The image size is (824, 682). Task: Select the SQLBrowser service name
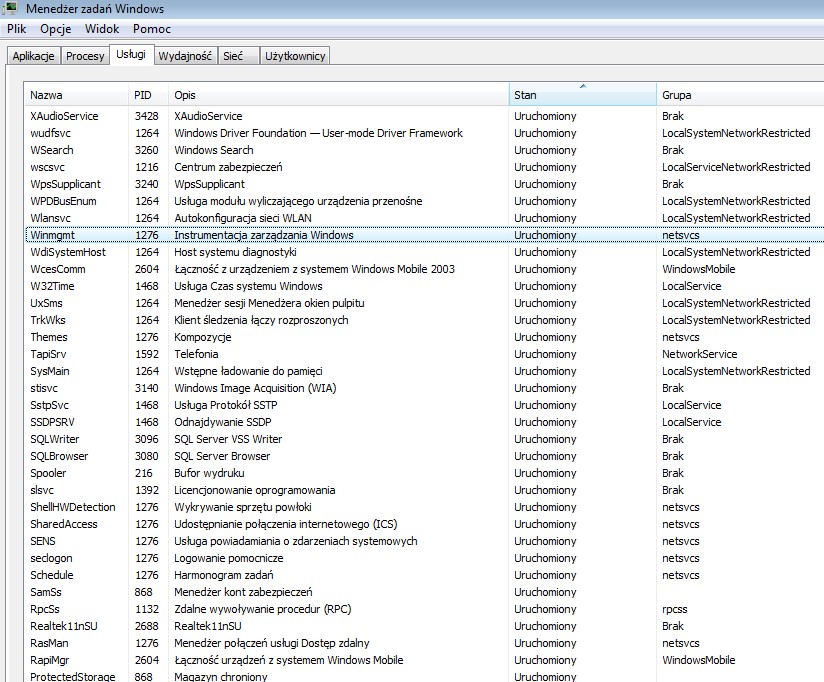[x=59, y=456]
